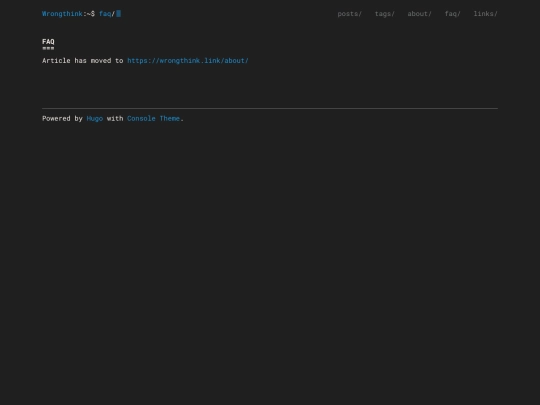
Task: Navigate to about/ page
Action: point(419,14)
